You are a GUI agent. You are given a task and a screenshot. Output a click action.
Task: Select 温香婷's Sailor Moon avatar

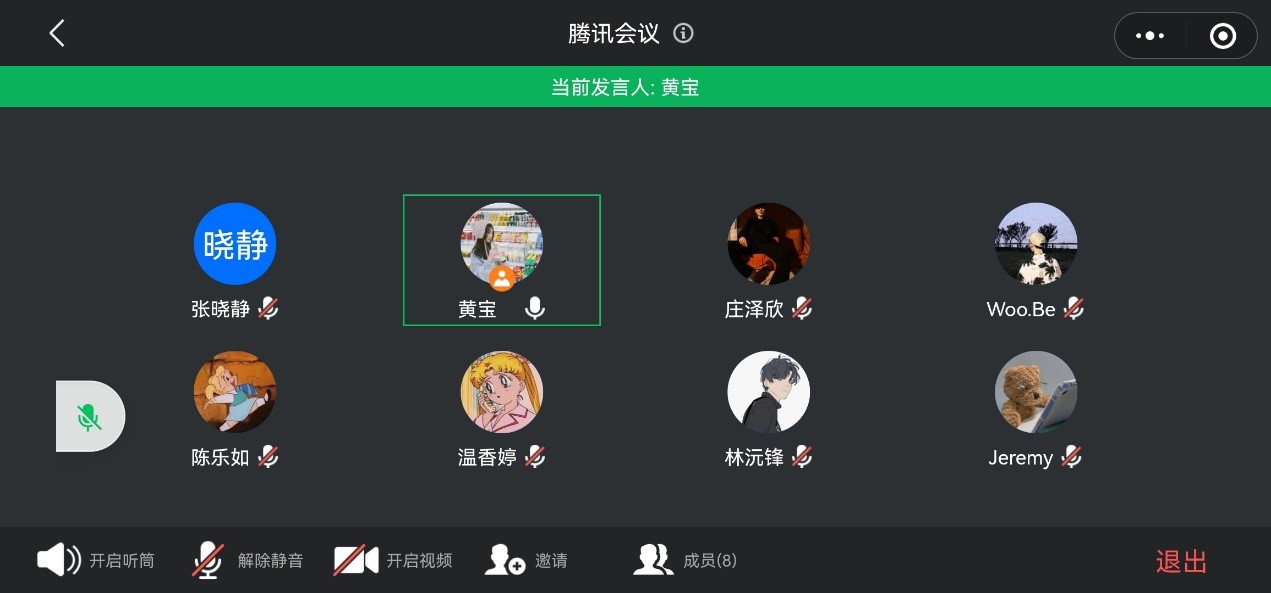point(501,392)
